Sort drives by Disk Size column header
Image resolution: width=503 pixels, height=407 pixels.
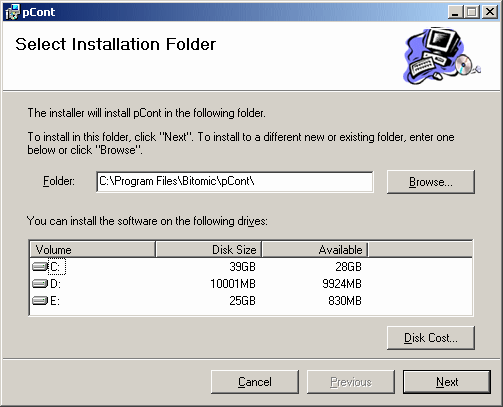(x=209, y=250)
